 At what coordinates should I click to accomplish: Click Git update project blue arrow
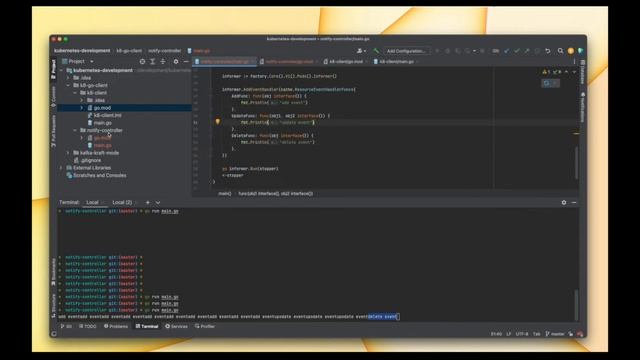point(507,51)
